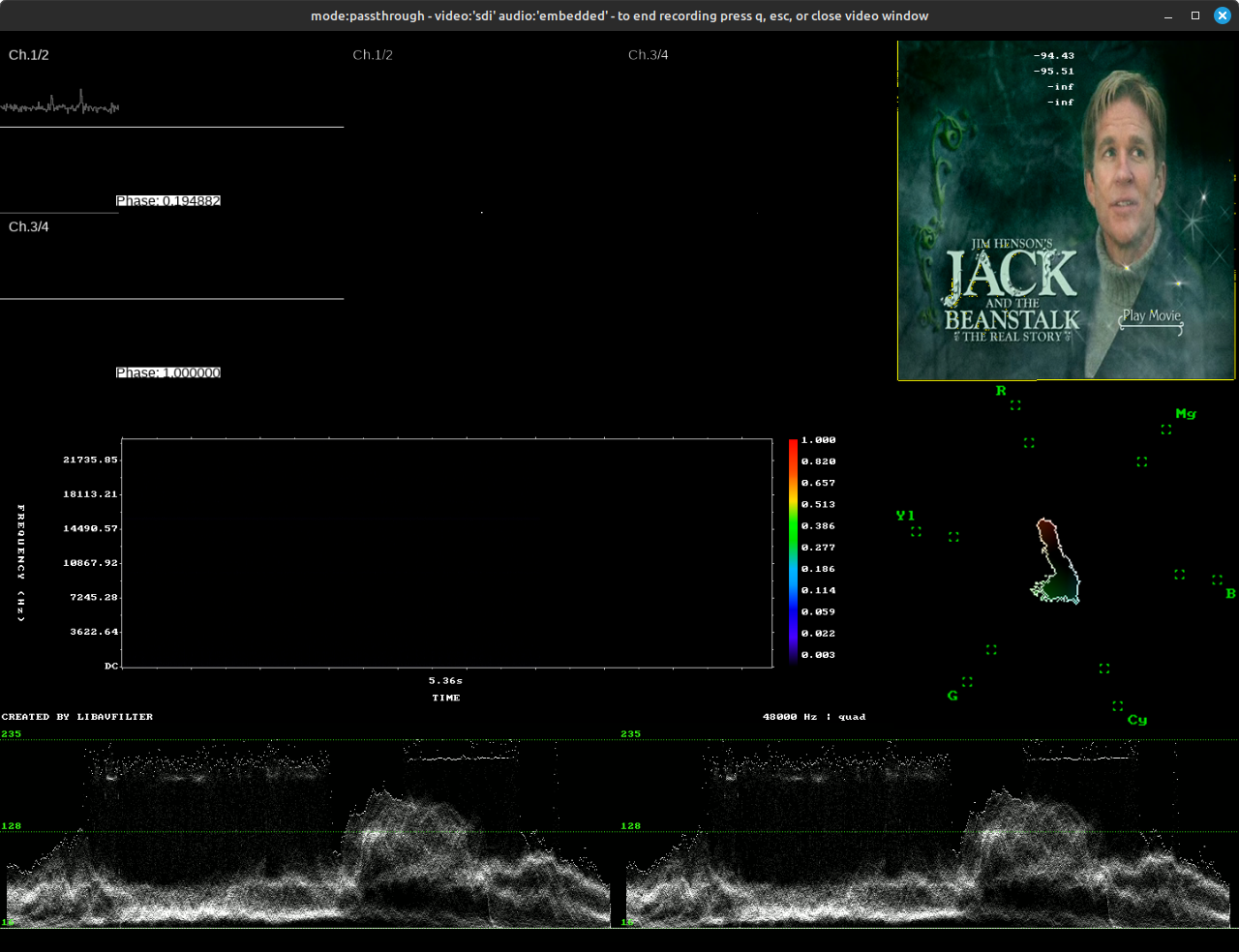Click the JACK title text in the preview
The height and width of the screenshot is (952, 1239).
(x=1011, y=274)
